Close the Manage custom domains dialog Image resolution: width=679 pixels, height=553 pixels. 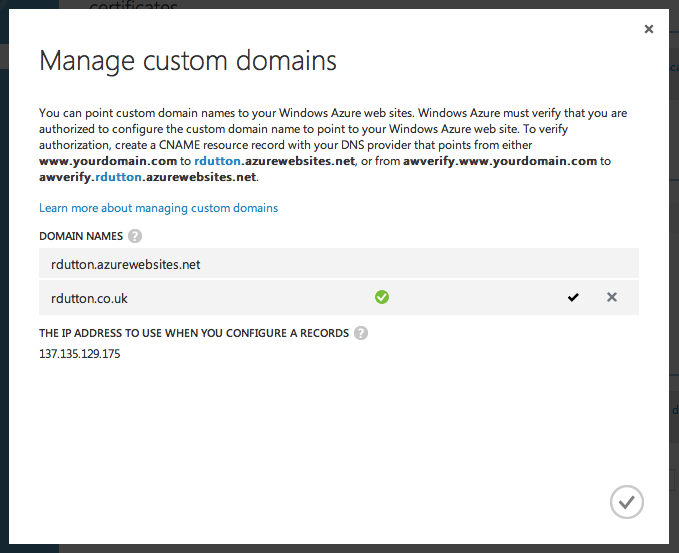(648, 29)
